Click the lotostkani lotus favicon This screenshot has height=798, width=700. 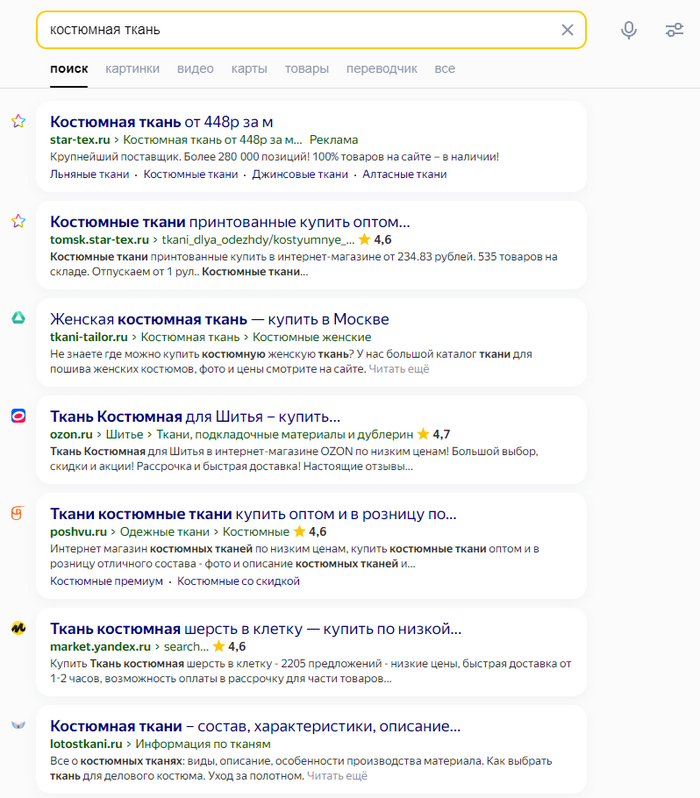[x=18, y=725]
